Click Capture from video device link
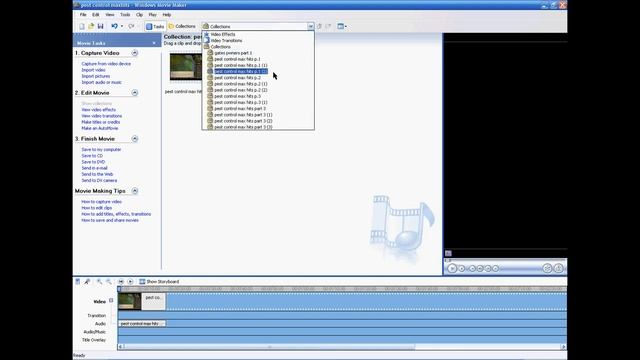 click(x=106, y=64)
